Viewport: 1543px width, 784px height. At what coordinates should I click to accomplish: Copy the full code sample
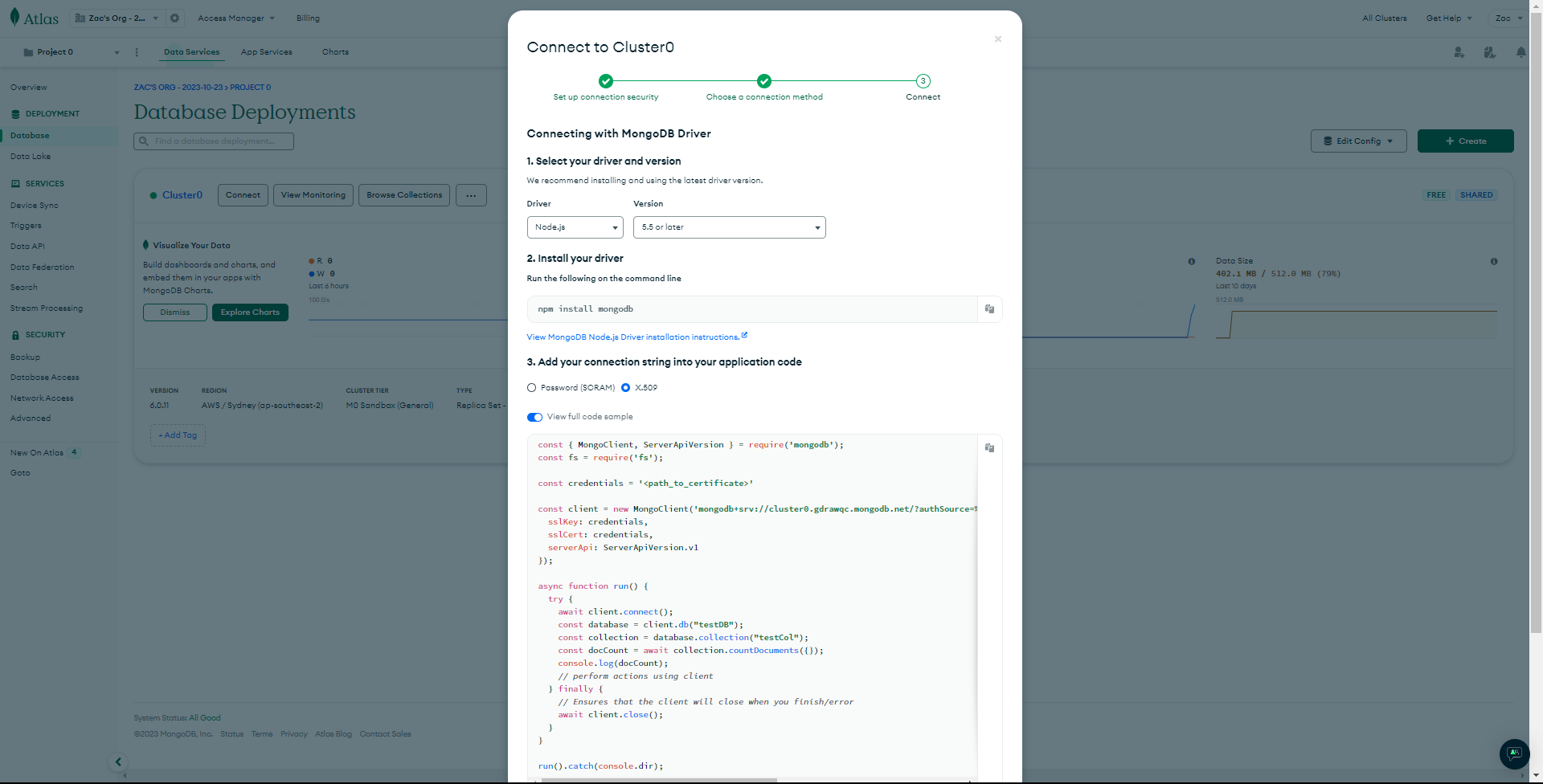click(989, 448)
